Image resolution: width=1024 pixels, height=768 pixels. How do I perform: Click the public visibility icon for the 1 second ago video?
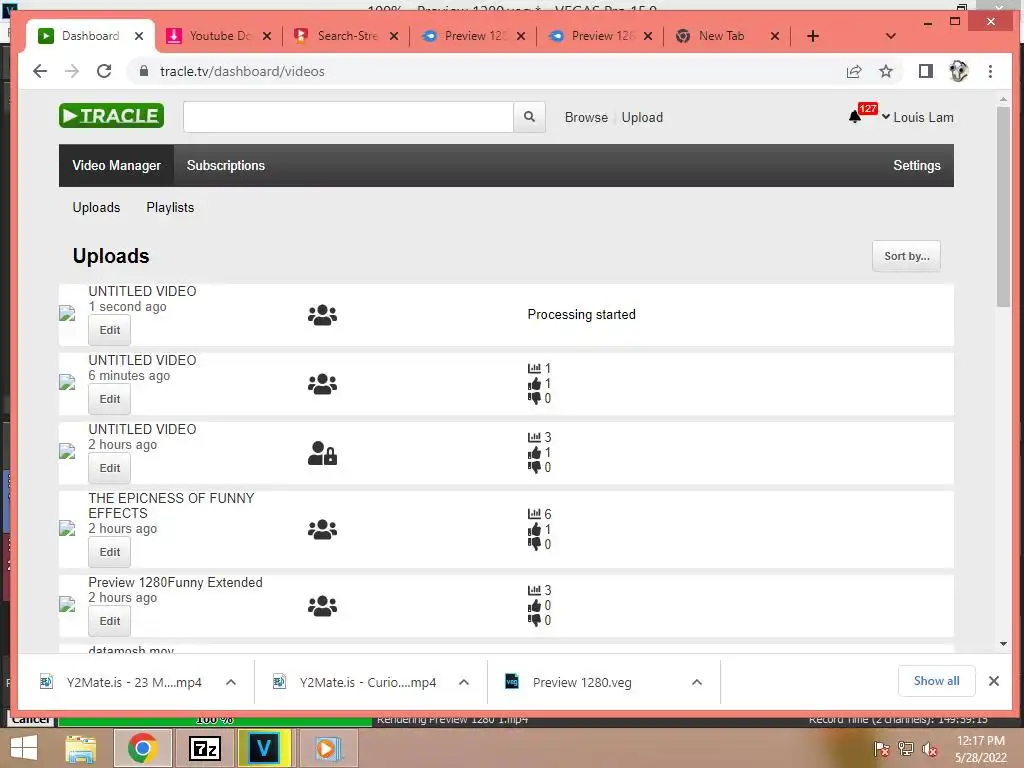322,315
